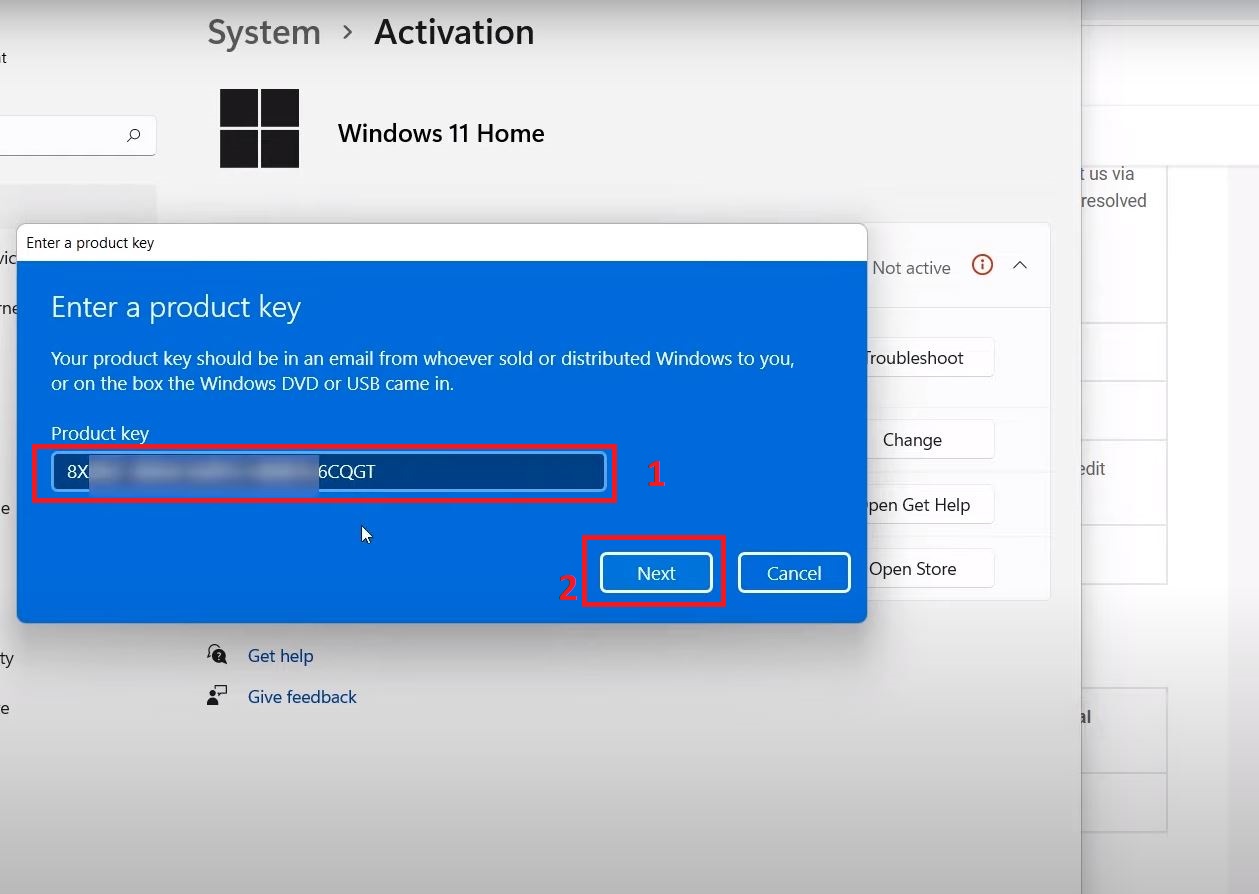
Task: Click the search magnifier icon in sidebar
Action: click(x=134, y=136)
